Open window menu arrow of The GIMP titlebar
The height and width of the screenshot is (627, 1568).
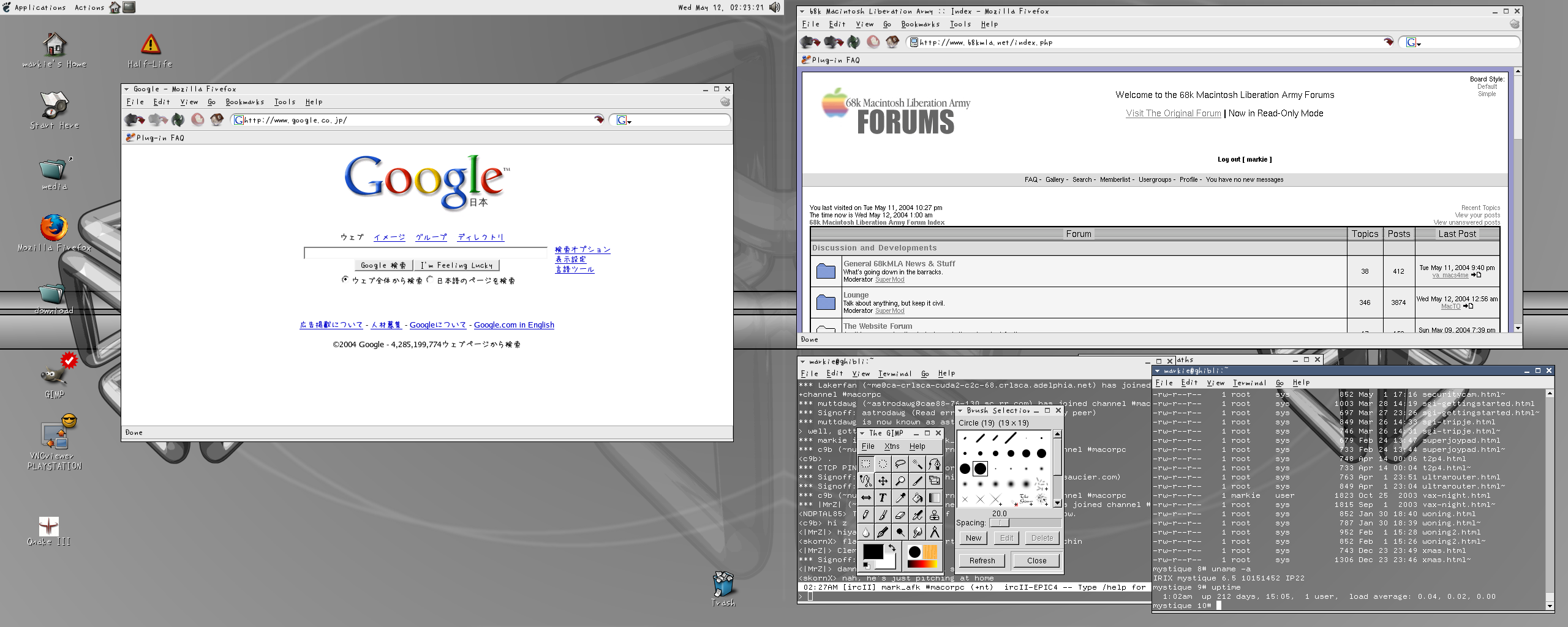pyautogui.click(x=862, y=434)
